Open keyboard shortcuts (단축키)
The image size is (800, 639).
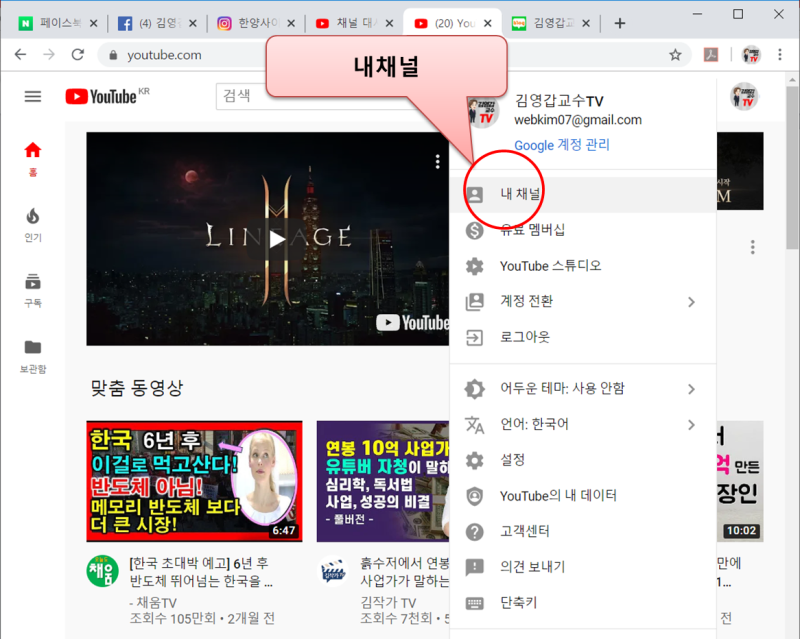[583, 603]
